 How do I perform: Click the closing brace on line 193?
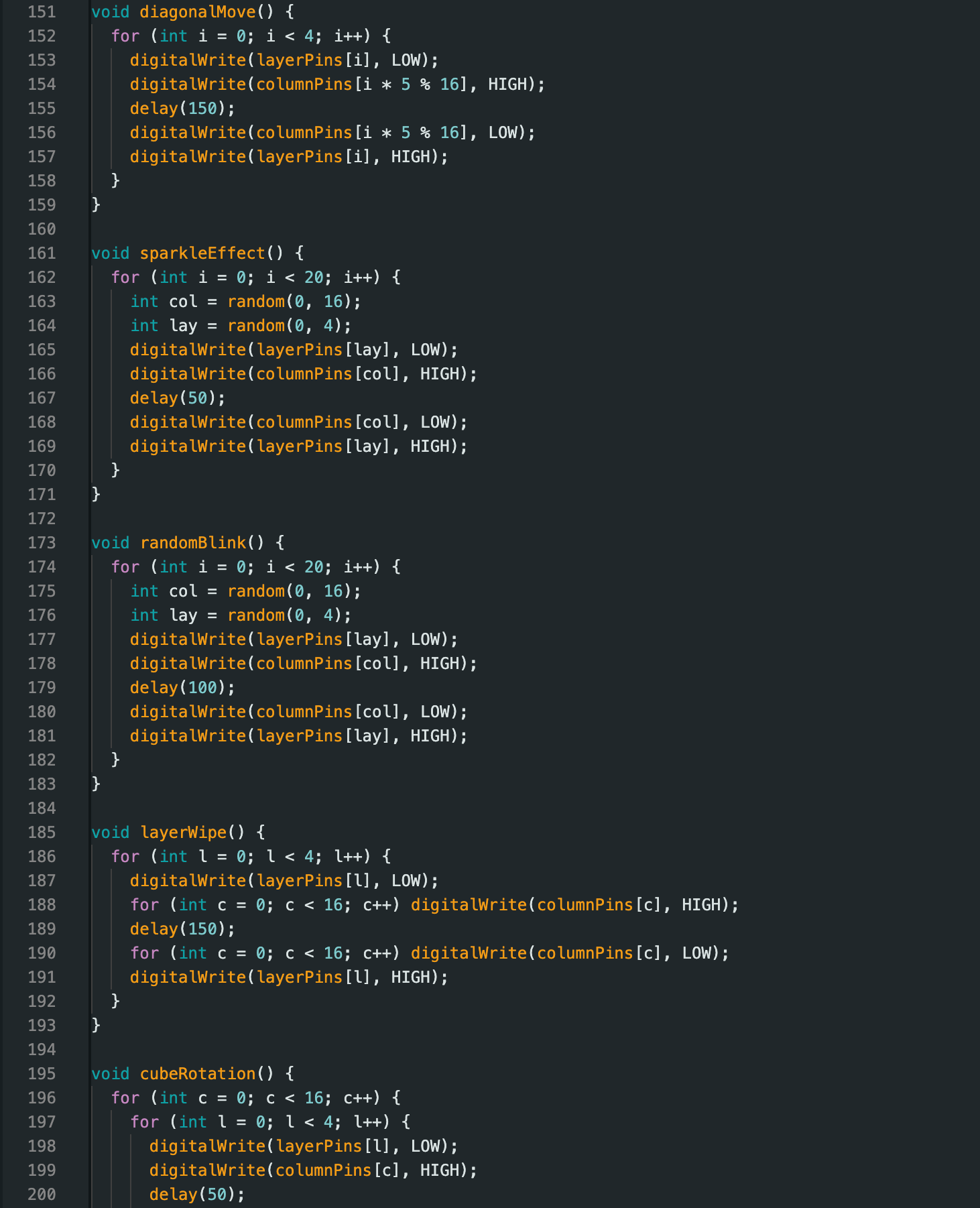point(96,1026)
